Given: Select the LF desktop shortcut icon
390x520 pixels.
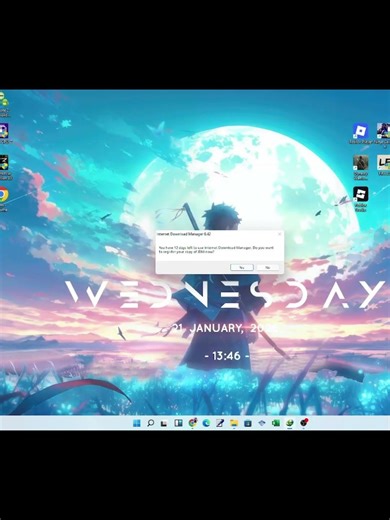Looking at the screenshot, I should (383, 165).
